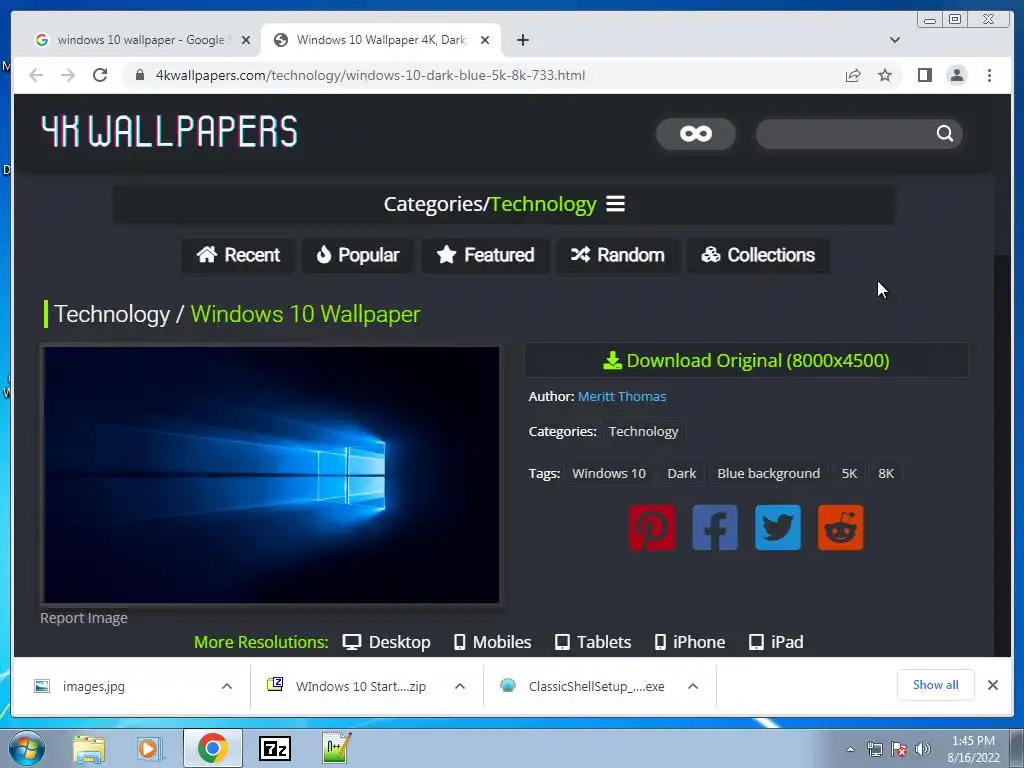This screenshot has height=768, width=1024.
Task: Share wallpaper on Twitter
Action: [777, 527]
